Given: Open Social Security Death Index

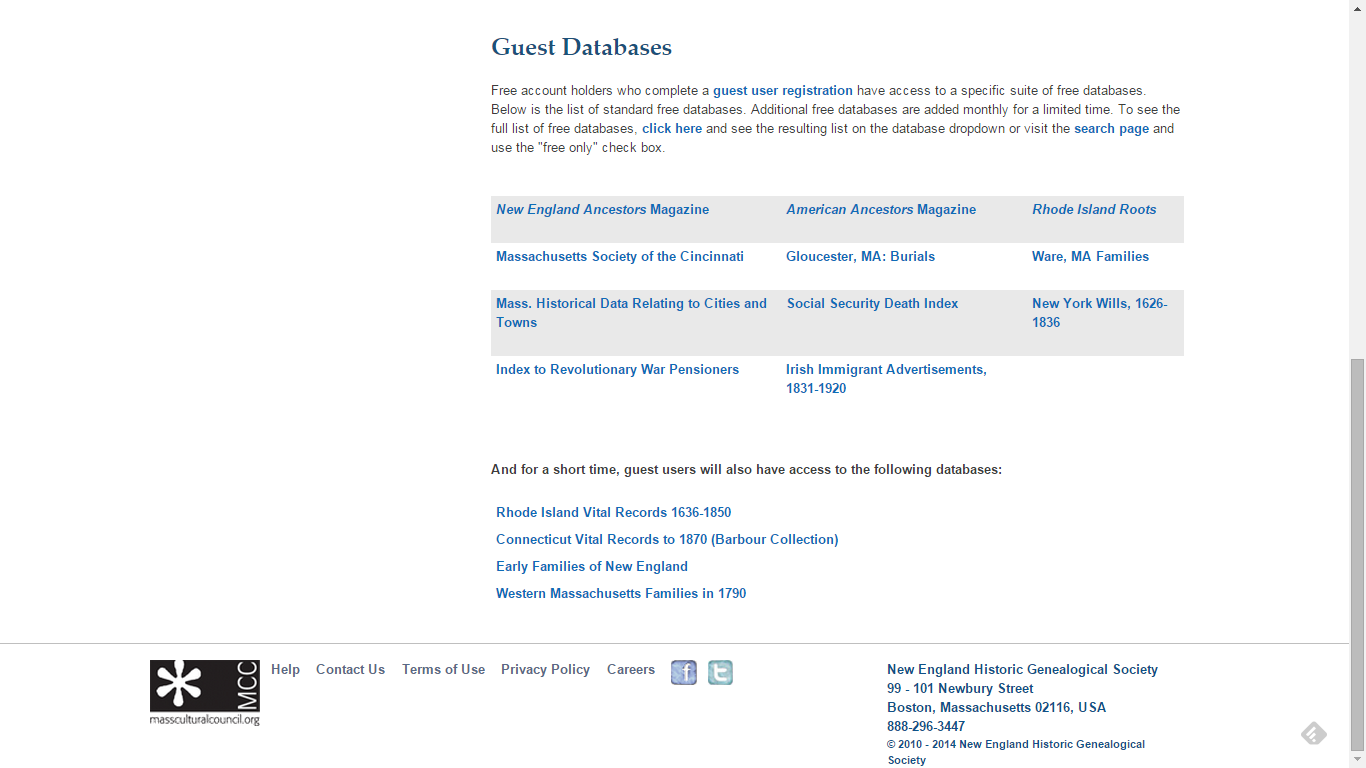Looking at the screenshot, I should (872, 303).
